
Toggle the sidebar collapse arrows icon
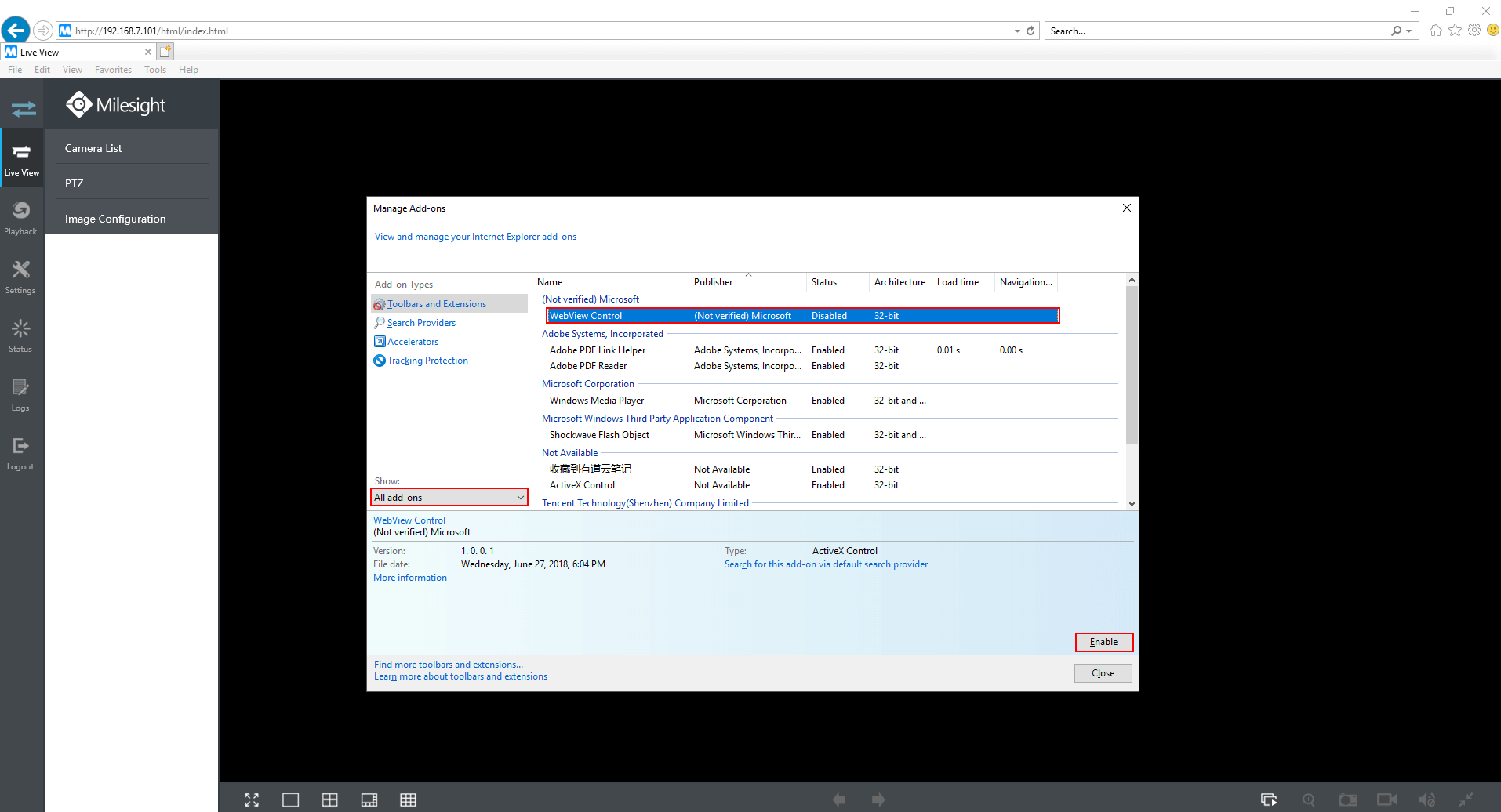24,108
